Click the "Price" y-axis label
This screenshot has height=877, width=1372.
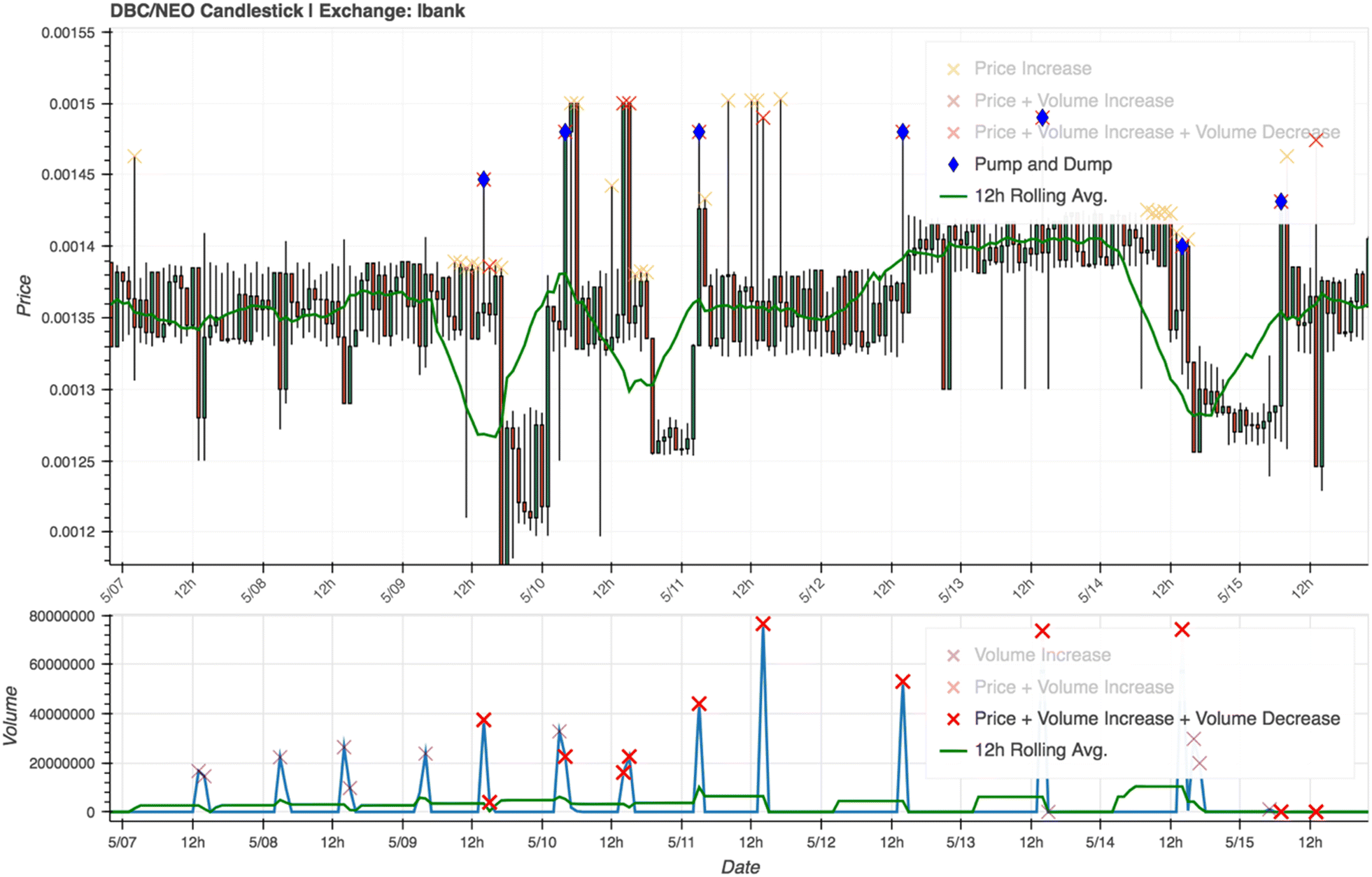pos(24,296)
